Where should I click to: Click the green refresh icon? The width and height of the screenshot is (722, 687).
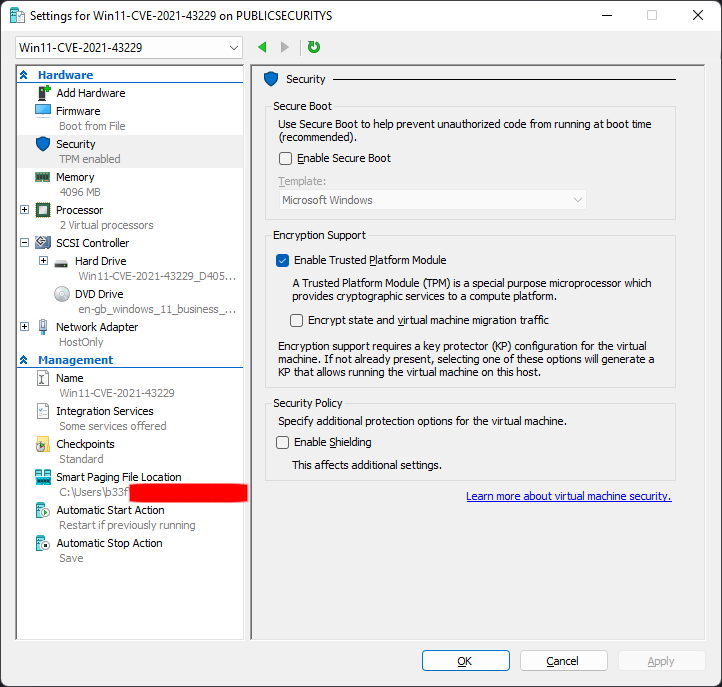[x=314, y=47]
